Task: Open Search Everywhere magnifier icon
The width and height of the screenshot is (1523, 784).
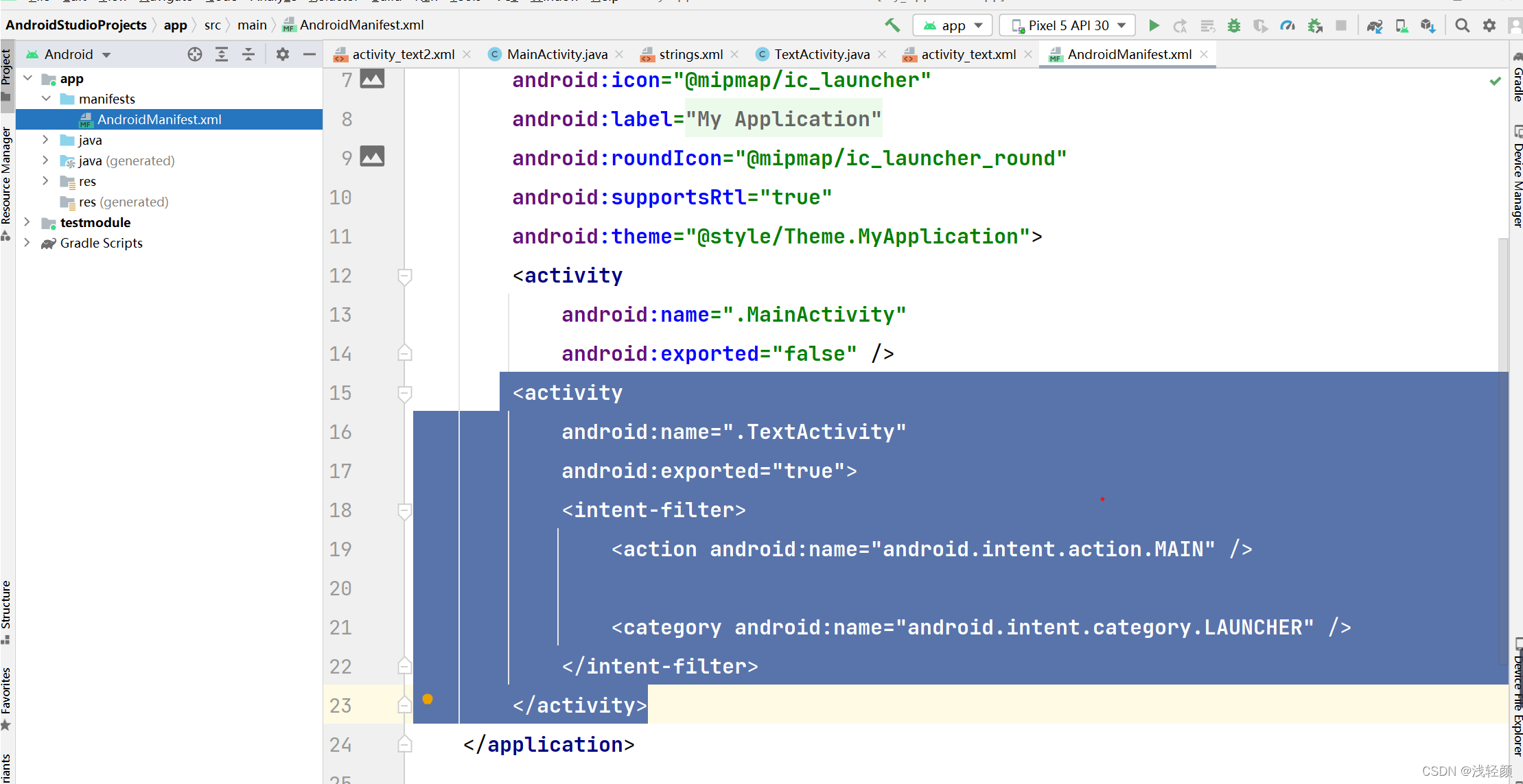Action: coord(1462,25)
